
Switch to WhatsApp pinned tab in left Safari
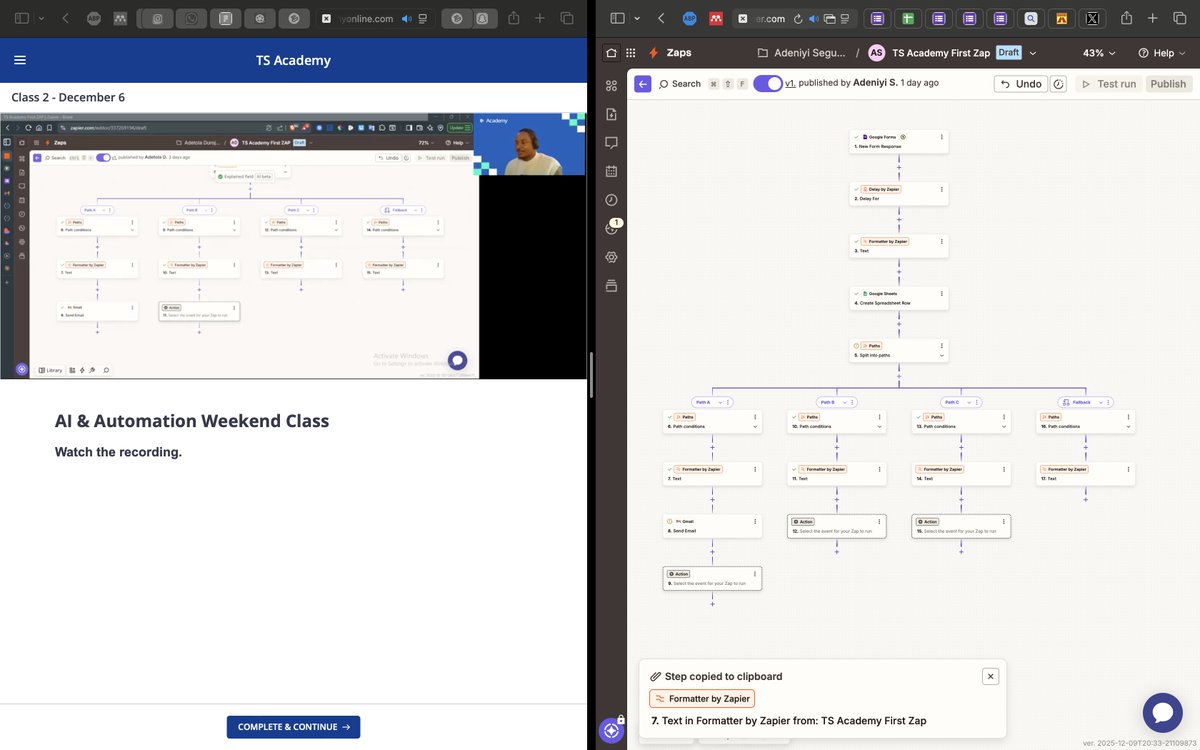point(191,18)
